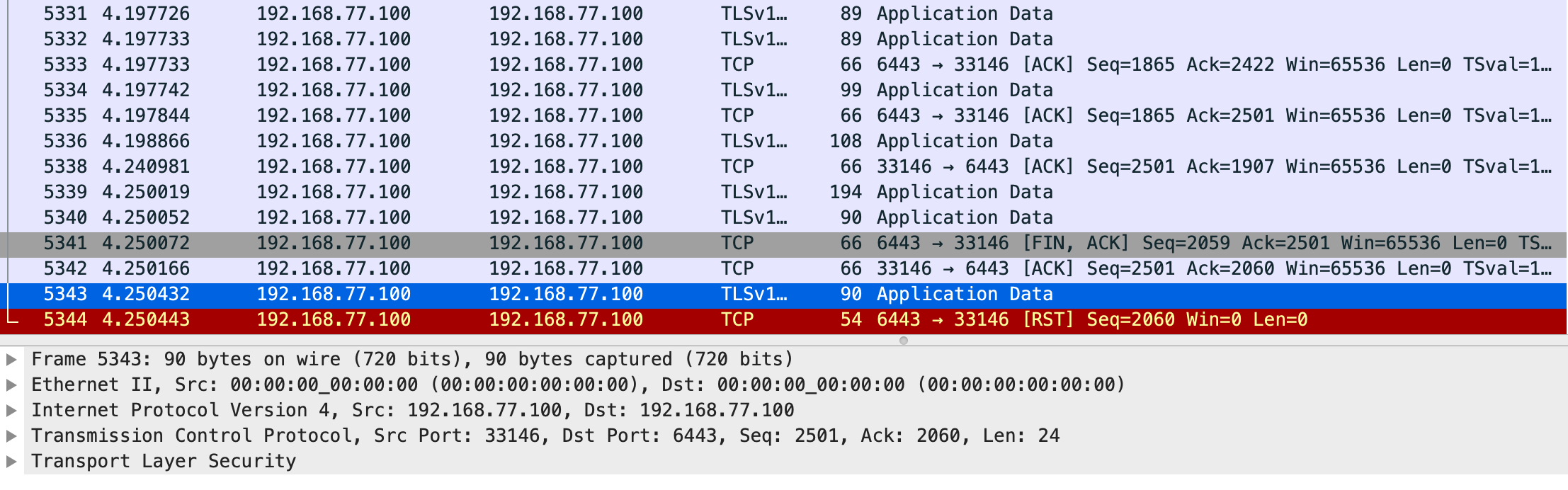Image resolution: width=1568 pixels, height=490 pixels.
Task: Expand the Ethernet II details row
Action: [11, 384]
